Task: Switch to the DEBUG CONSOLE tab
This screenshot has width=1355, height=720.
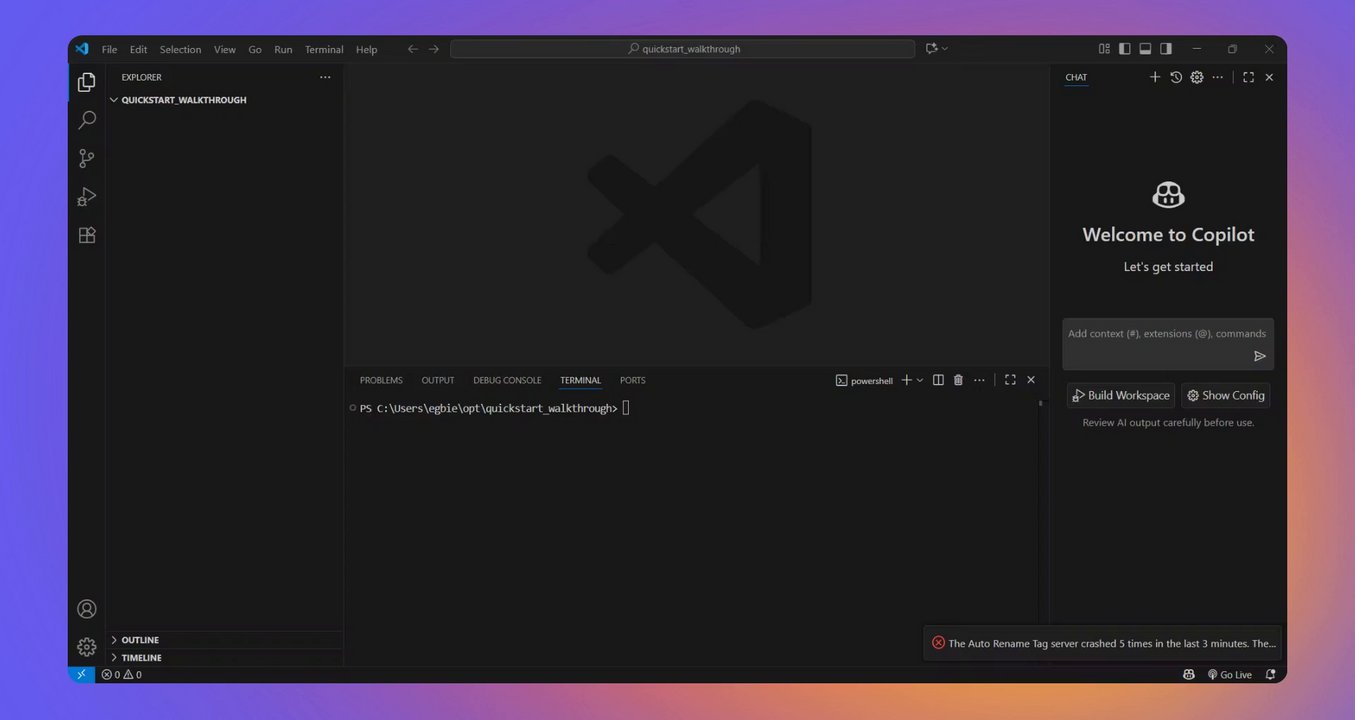Action: point(507,380)
